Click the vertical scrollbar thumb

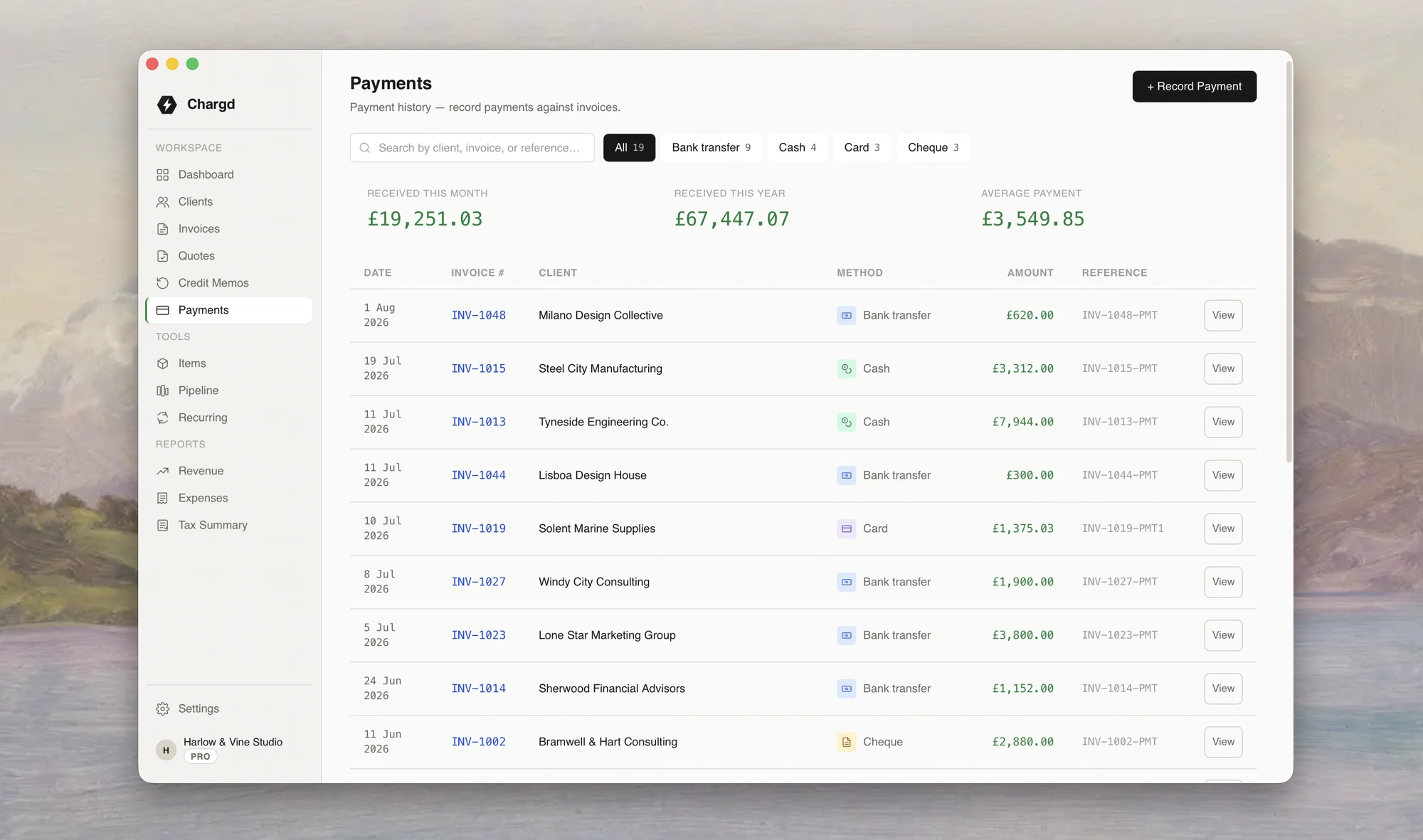(x=1289, y=262)
